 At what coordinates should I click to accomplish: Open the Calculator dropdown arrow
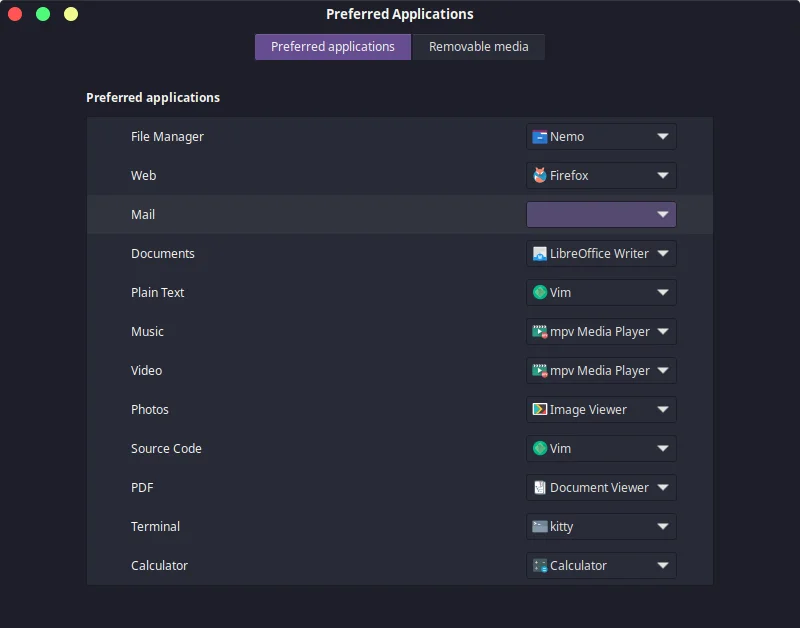coord(663,565)
